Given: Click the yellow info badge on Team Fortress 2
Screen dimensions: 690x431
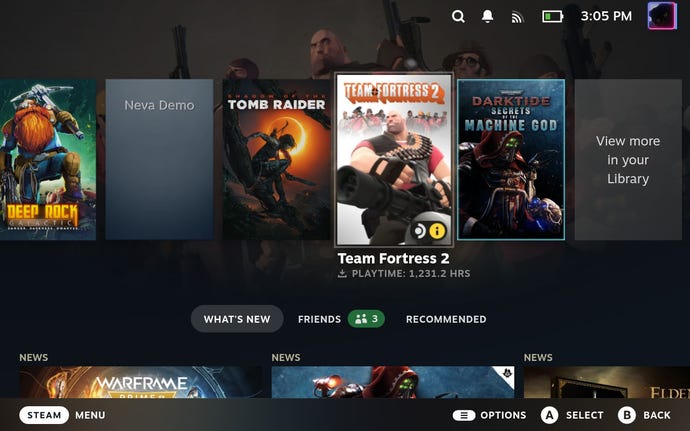Looking at the screenshot, I should coord(437,230).
